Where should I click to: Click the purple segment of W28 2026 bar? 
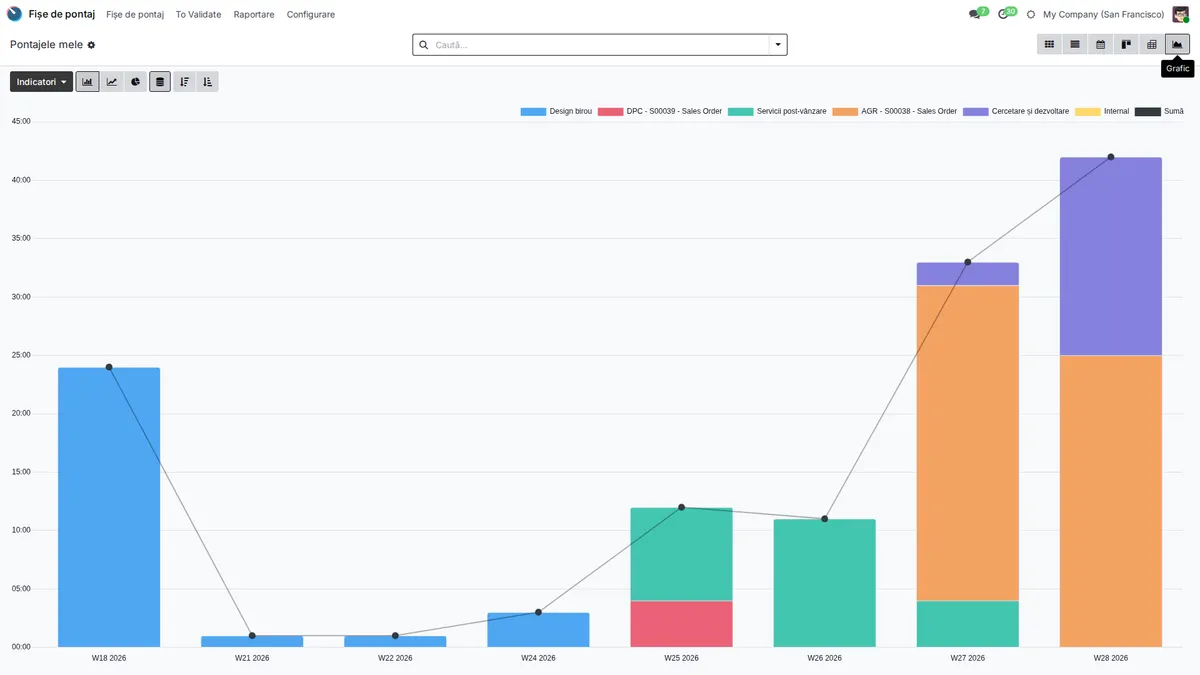pos(1111,256)
